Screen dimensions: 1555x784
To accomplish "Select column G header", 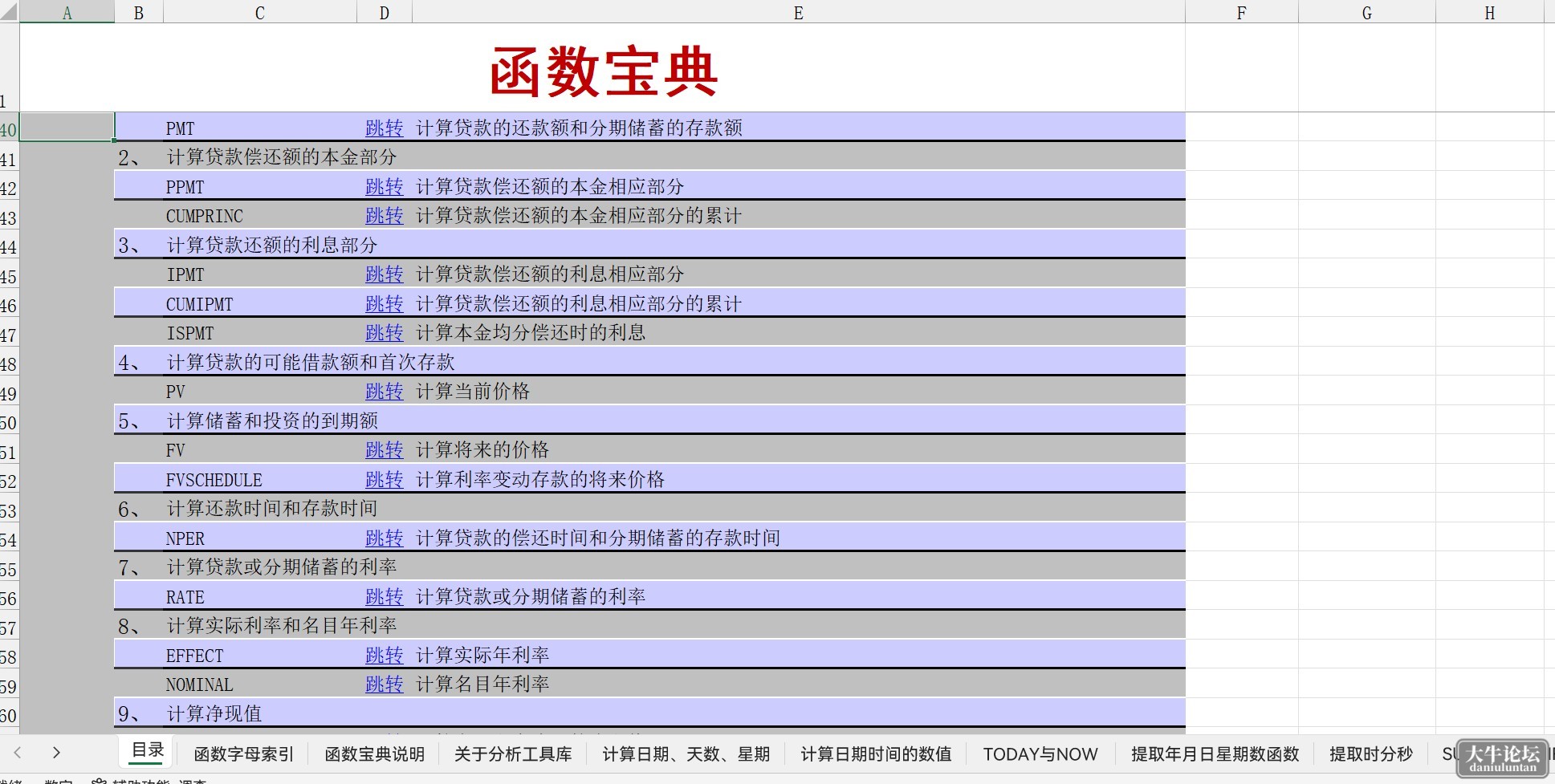I will click(1367, 12).
